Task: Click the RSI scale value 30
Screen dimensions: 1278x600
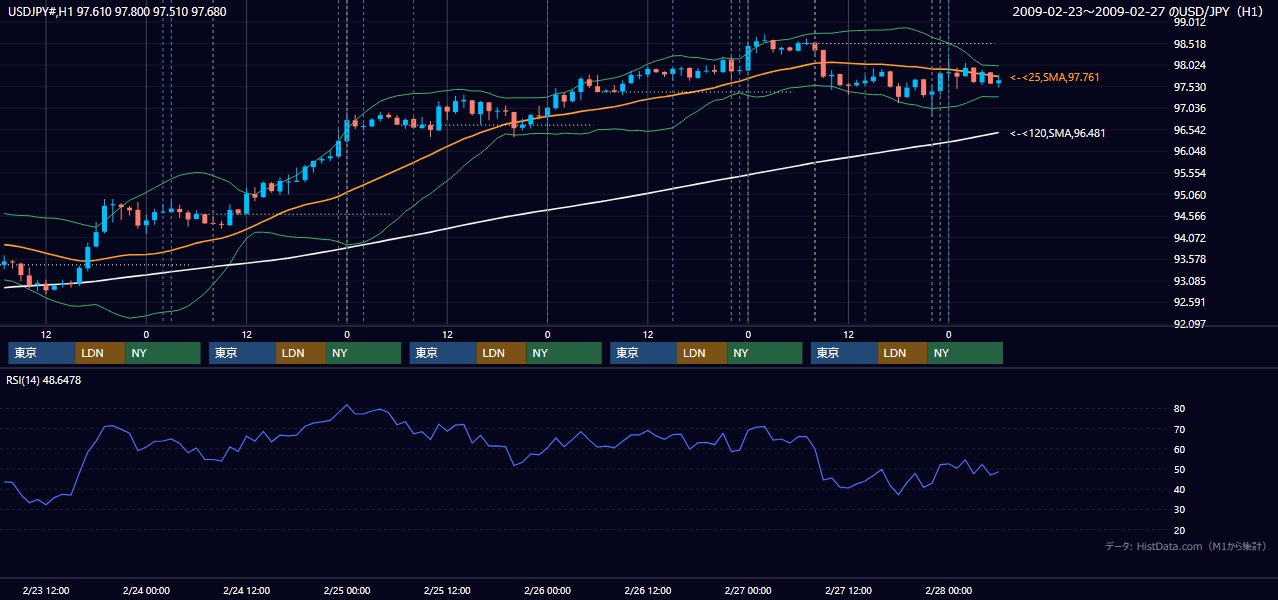Action: 1179,510
